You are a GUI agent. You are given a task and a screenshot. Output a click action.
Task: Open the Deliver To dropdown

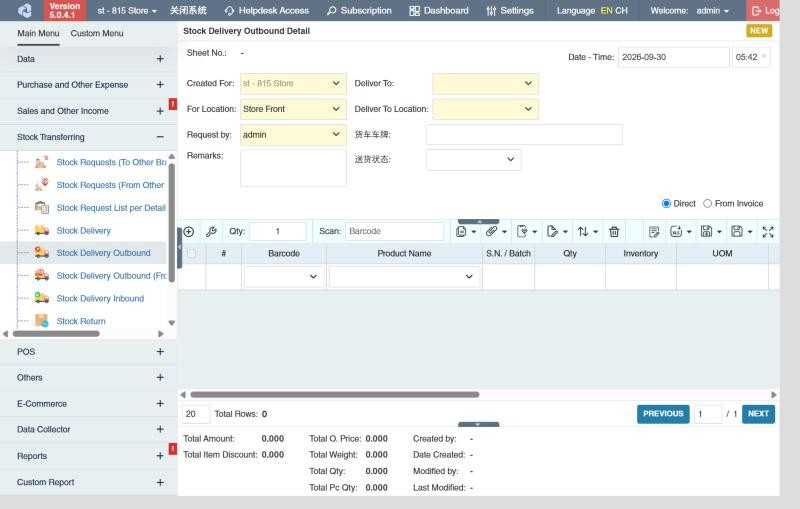click(x=485, y=84)
